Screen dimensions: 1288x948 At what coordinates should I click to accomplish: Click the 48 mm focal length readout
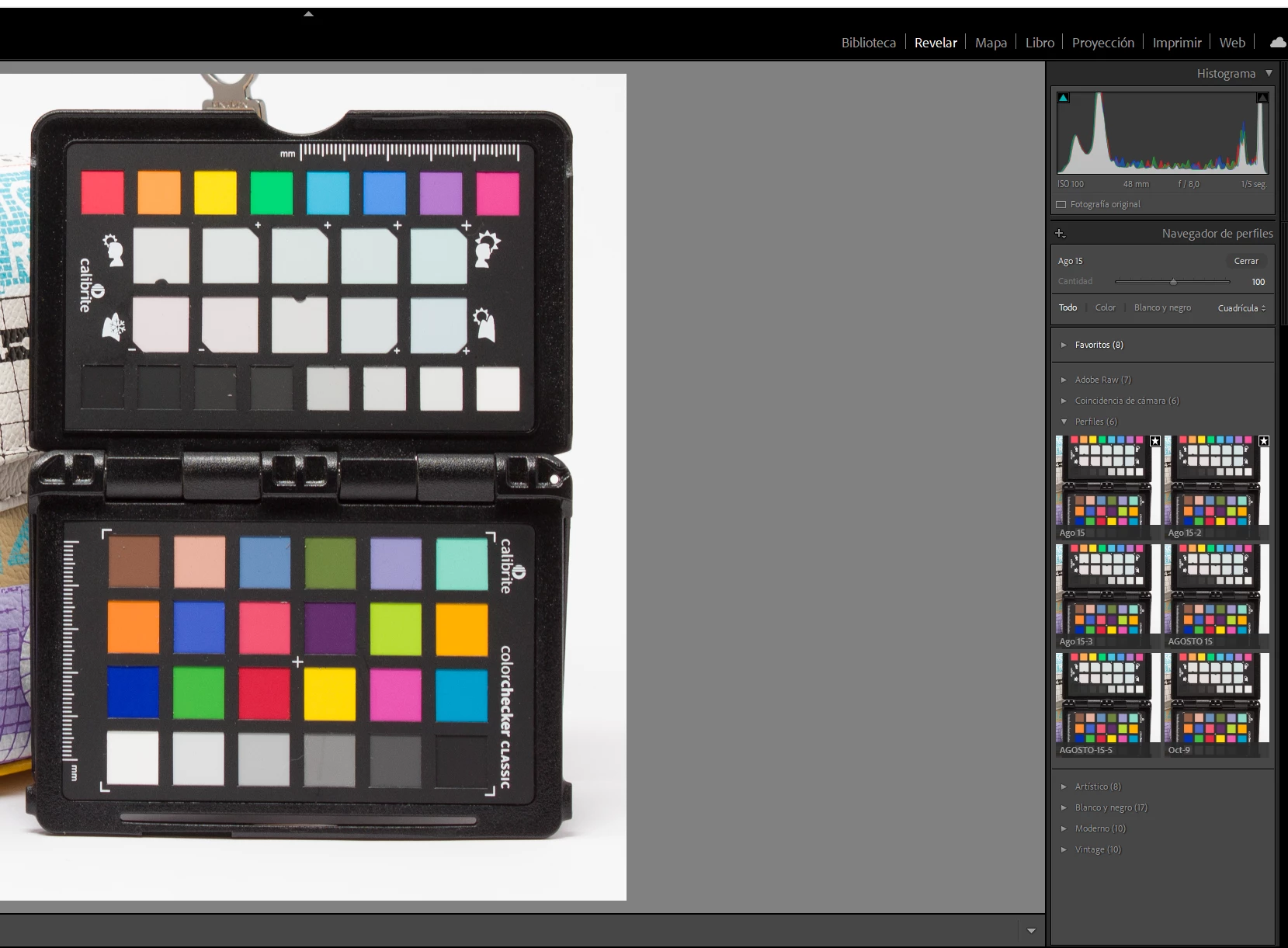click(1136, 184)
